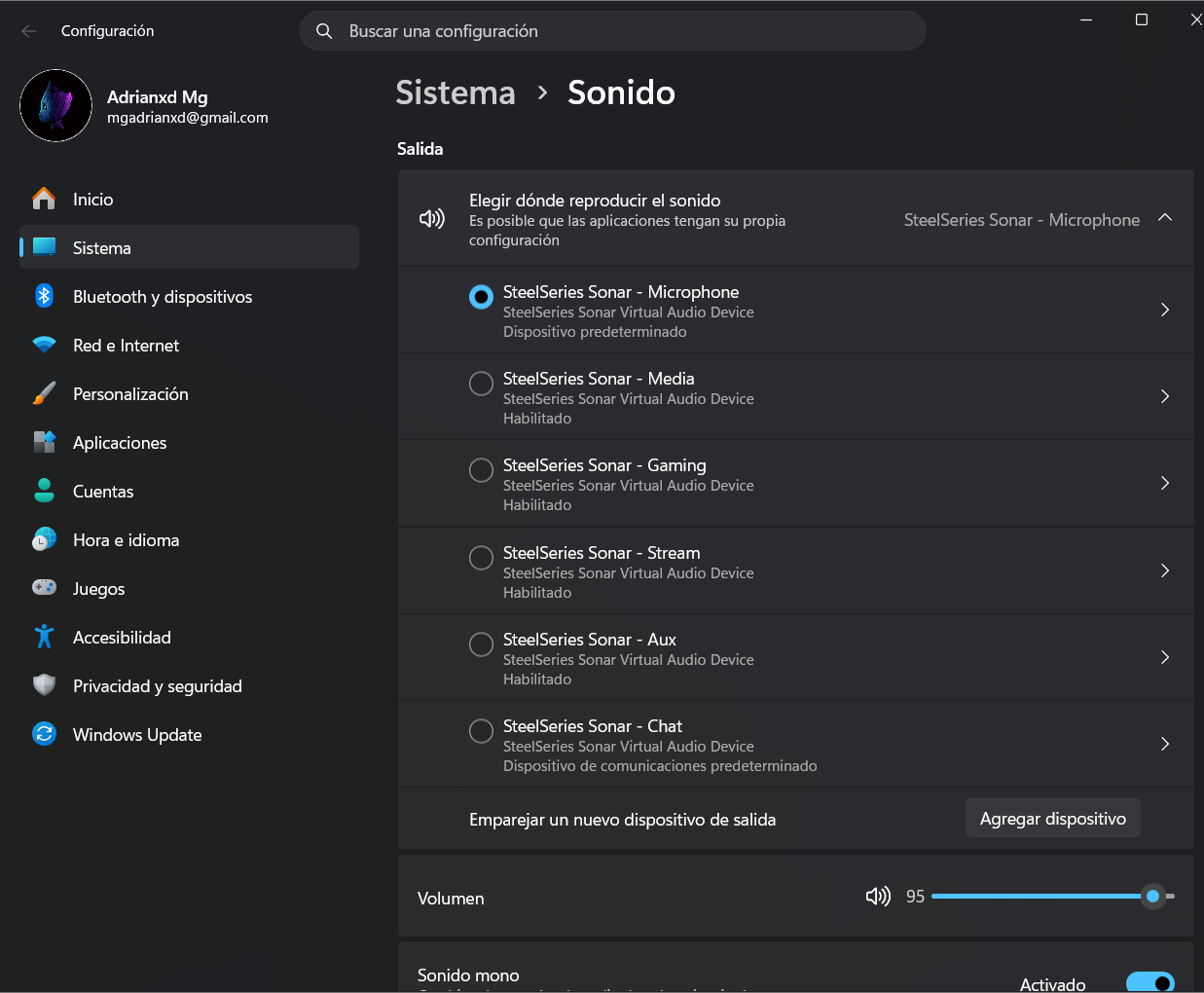Click the Windows Update sync icon

tap(44, 734)
